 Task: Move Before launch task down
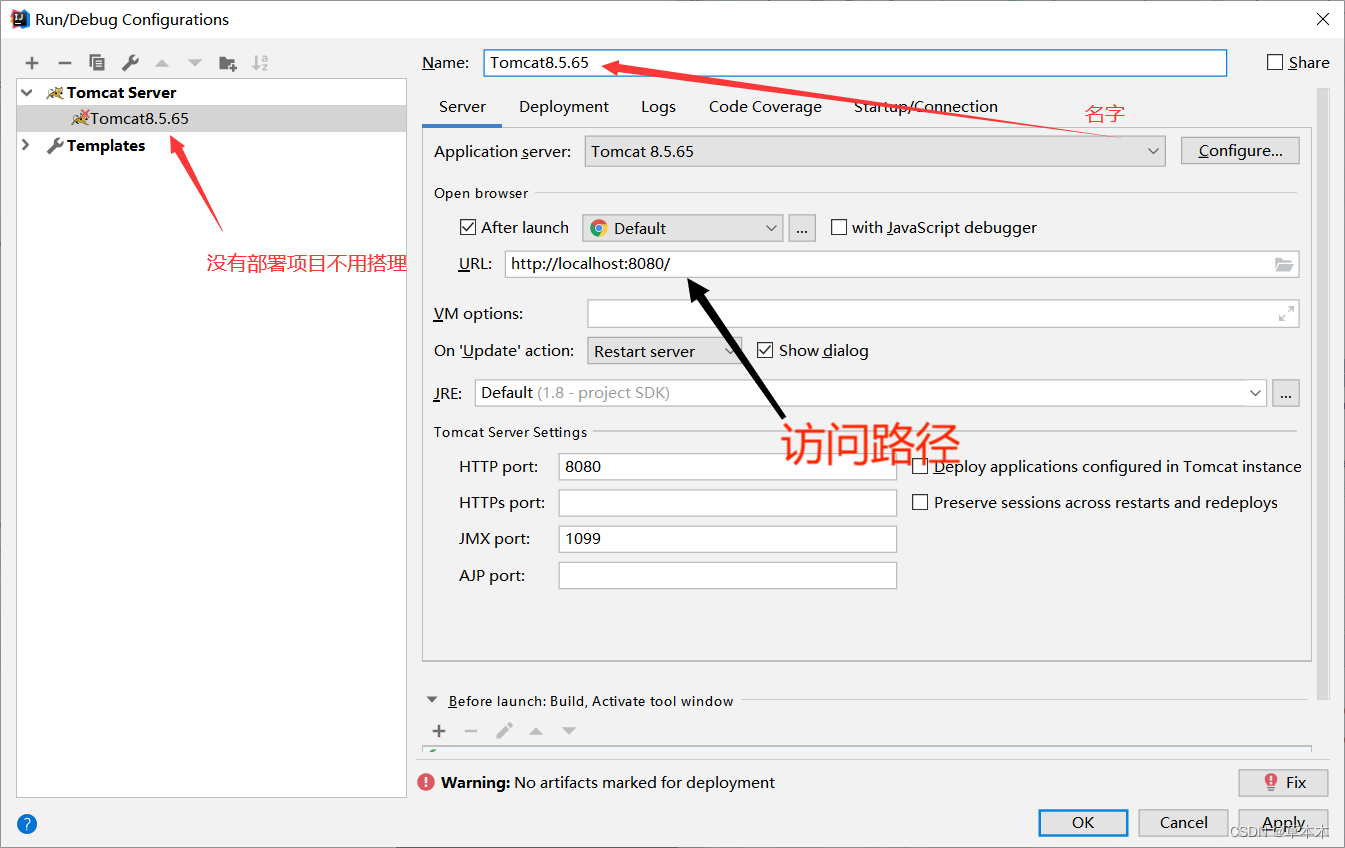(x=569, y=731)
